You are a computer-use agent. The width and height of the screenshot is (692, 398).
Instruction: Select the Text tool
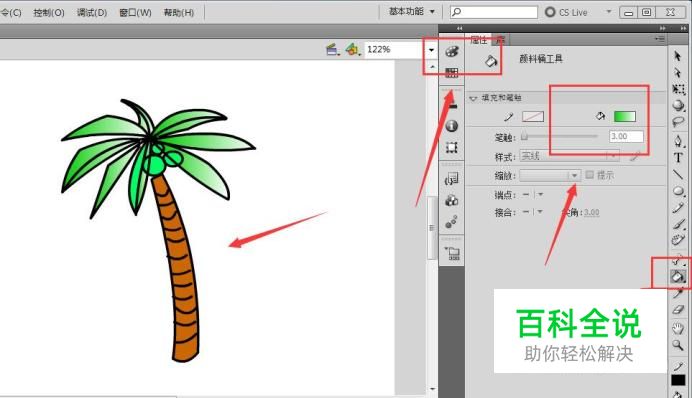[678, 158]
